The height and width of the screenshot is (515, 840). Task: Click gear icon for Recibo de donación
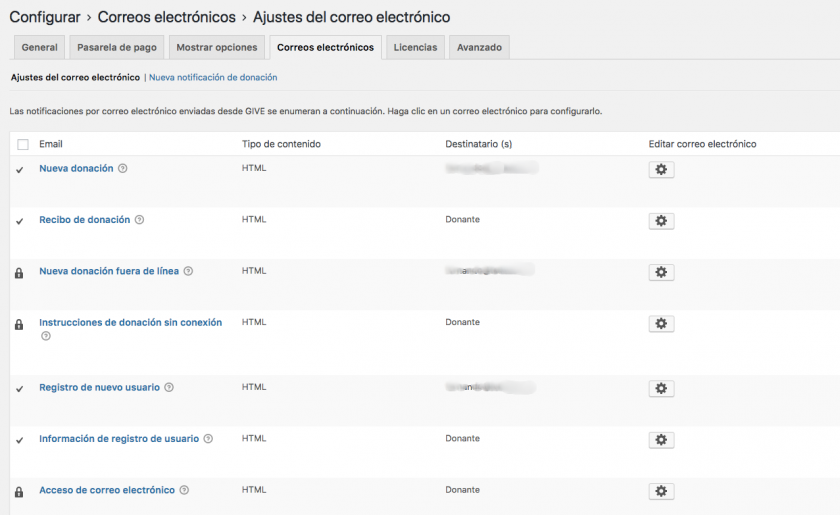pyautogui.click(x=661, y=221)
